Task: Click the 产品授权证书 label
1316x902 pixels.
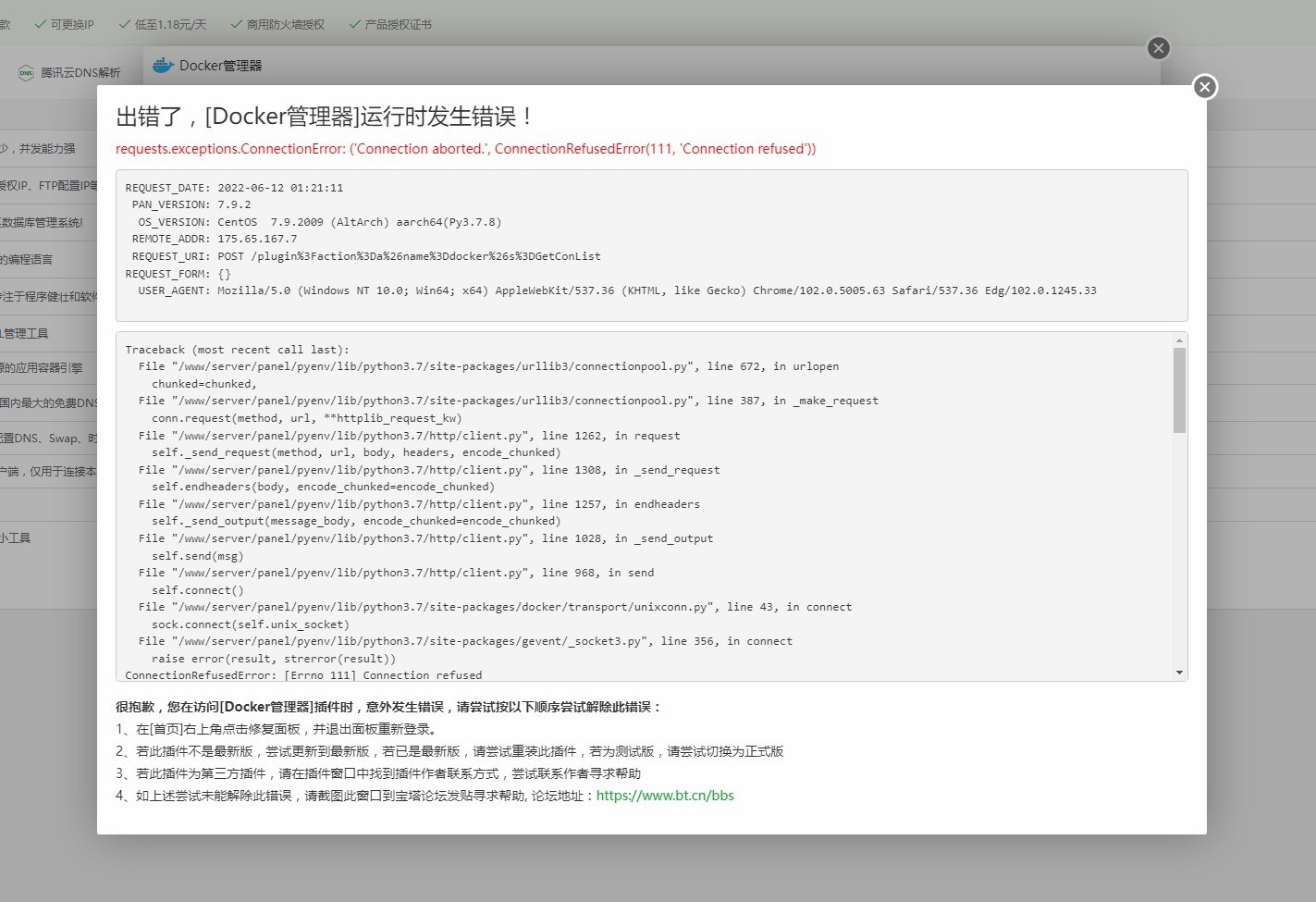Action: (390, 25)
